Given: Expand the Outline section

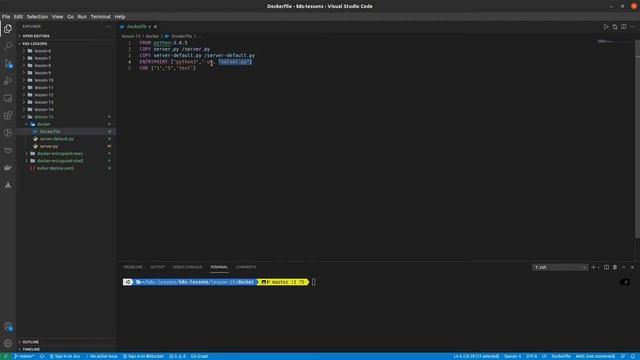Looking at the screenshot, I should pyautogui.click(x=31, y=342).
